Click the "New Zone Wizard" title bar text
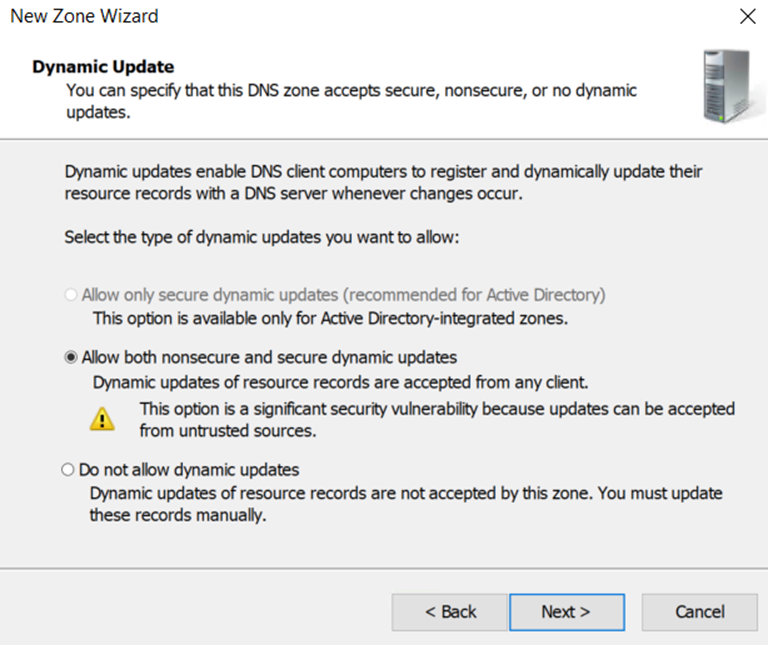768x645 pixels. pos(84,17)
